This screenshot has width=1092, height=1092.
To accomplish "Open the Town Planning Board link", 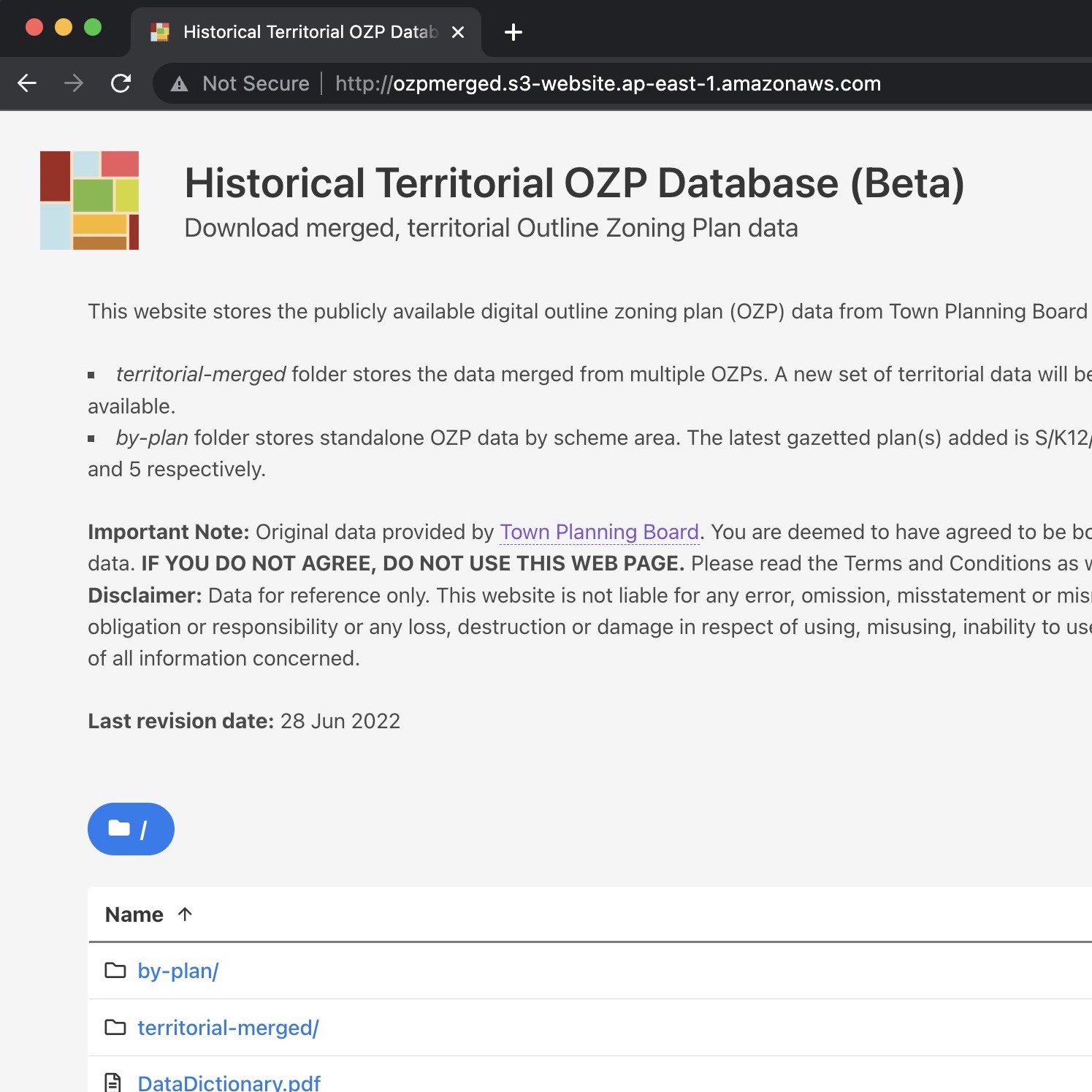I will 599,532.
